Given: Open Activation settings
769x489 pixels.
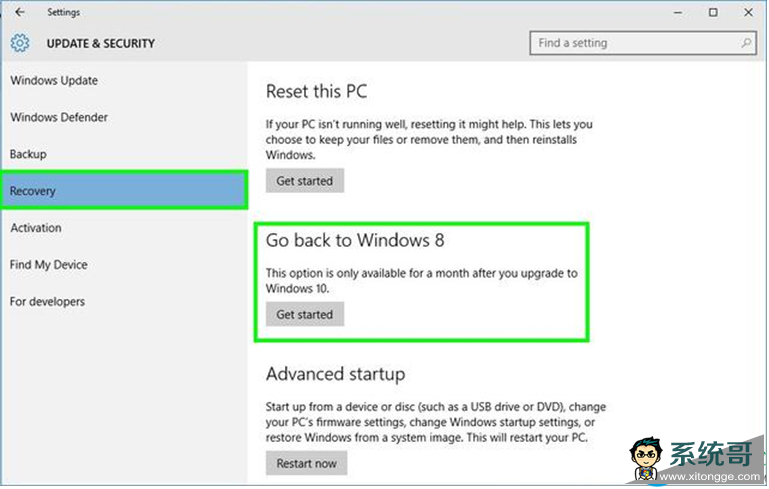Looking at the screenshot, I should click(x=36, y=228).
